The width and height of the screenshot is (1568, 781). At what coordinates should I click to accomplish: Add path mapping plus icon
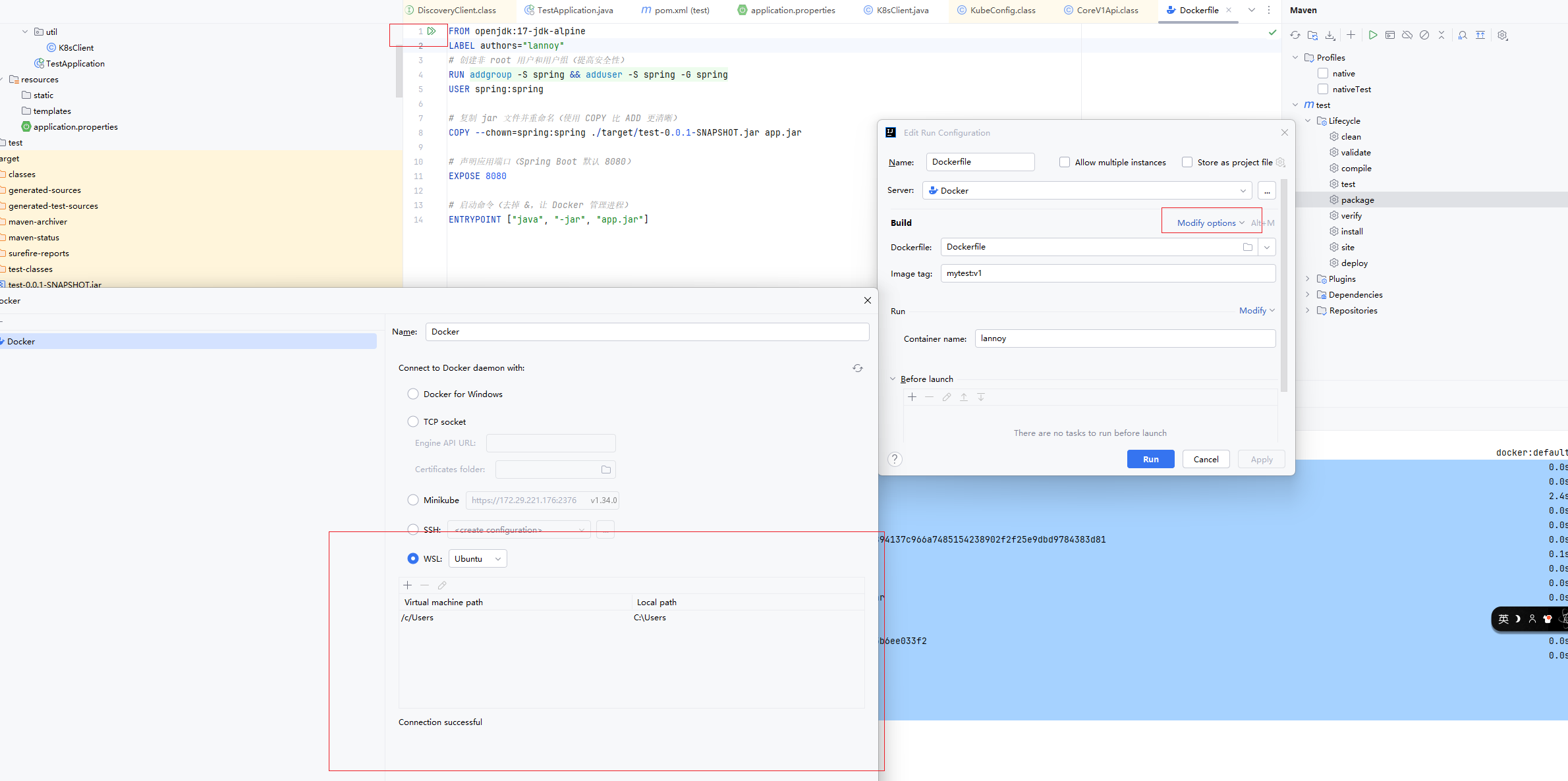pos(408,585)
